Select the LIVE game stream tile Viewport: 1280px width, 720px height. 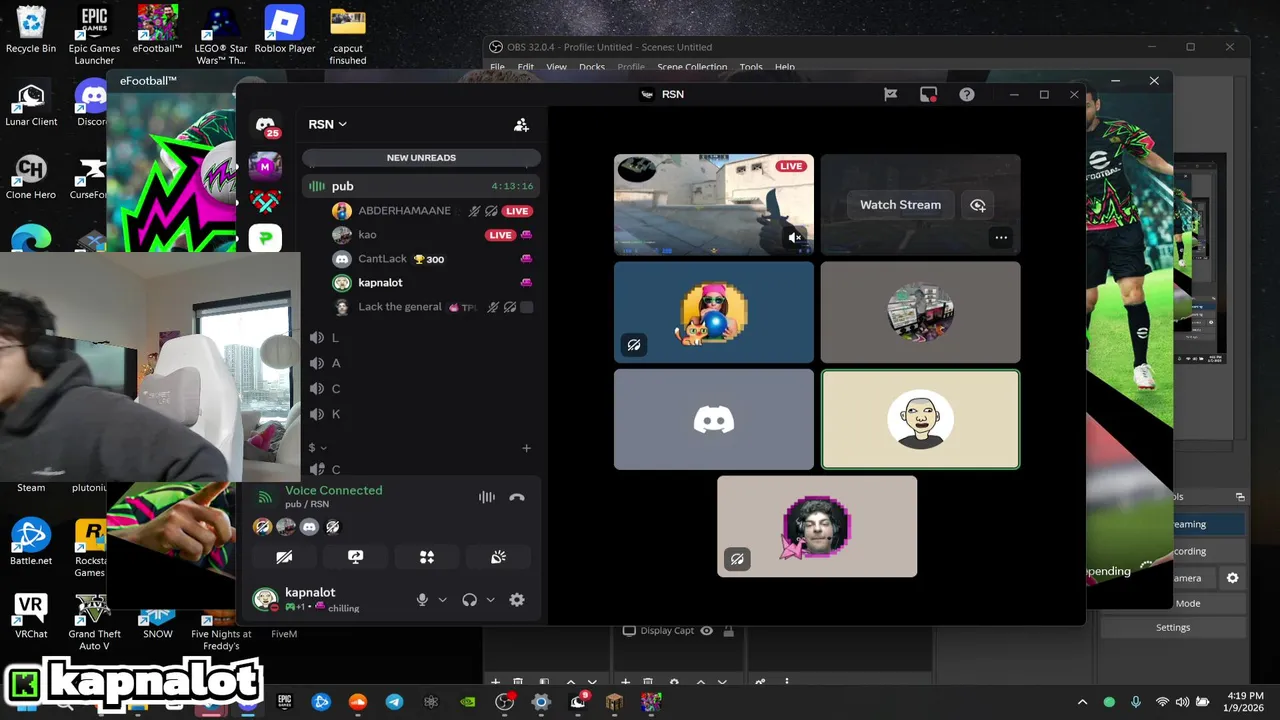coord(714,205)
